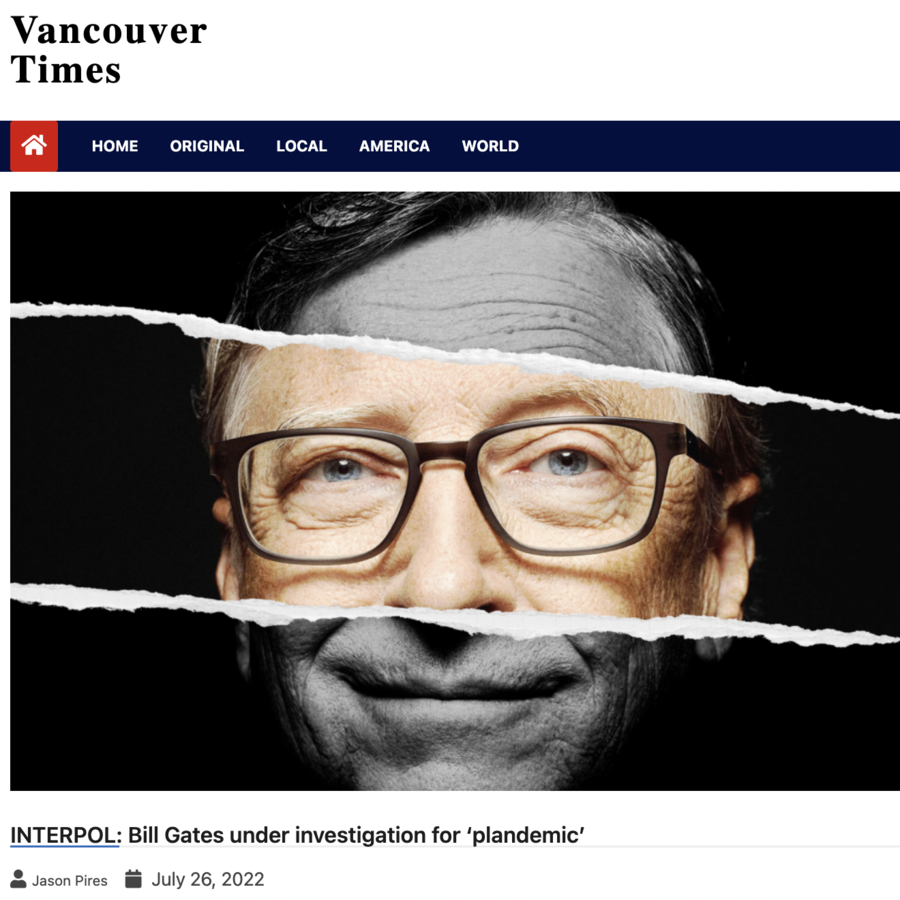Open the AMERICA section
The height and width of the screenshot is (900, 900).
point(394,146)
